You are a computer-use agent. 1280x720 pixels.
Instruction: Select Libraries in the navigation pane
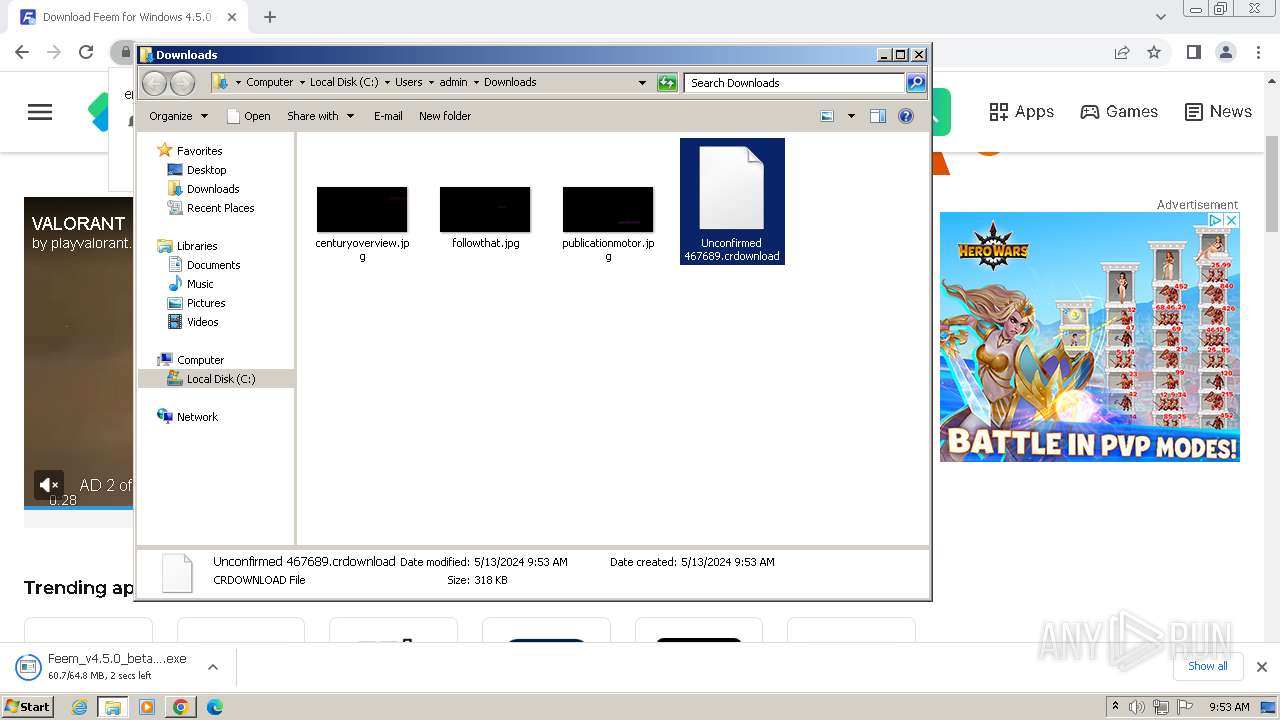(197, 246)
